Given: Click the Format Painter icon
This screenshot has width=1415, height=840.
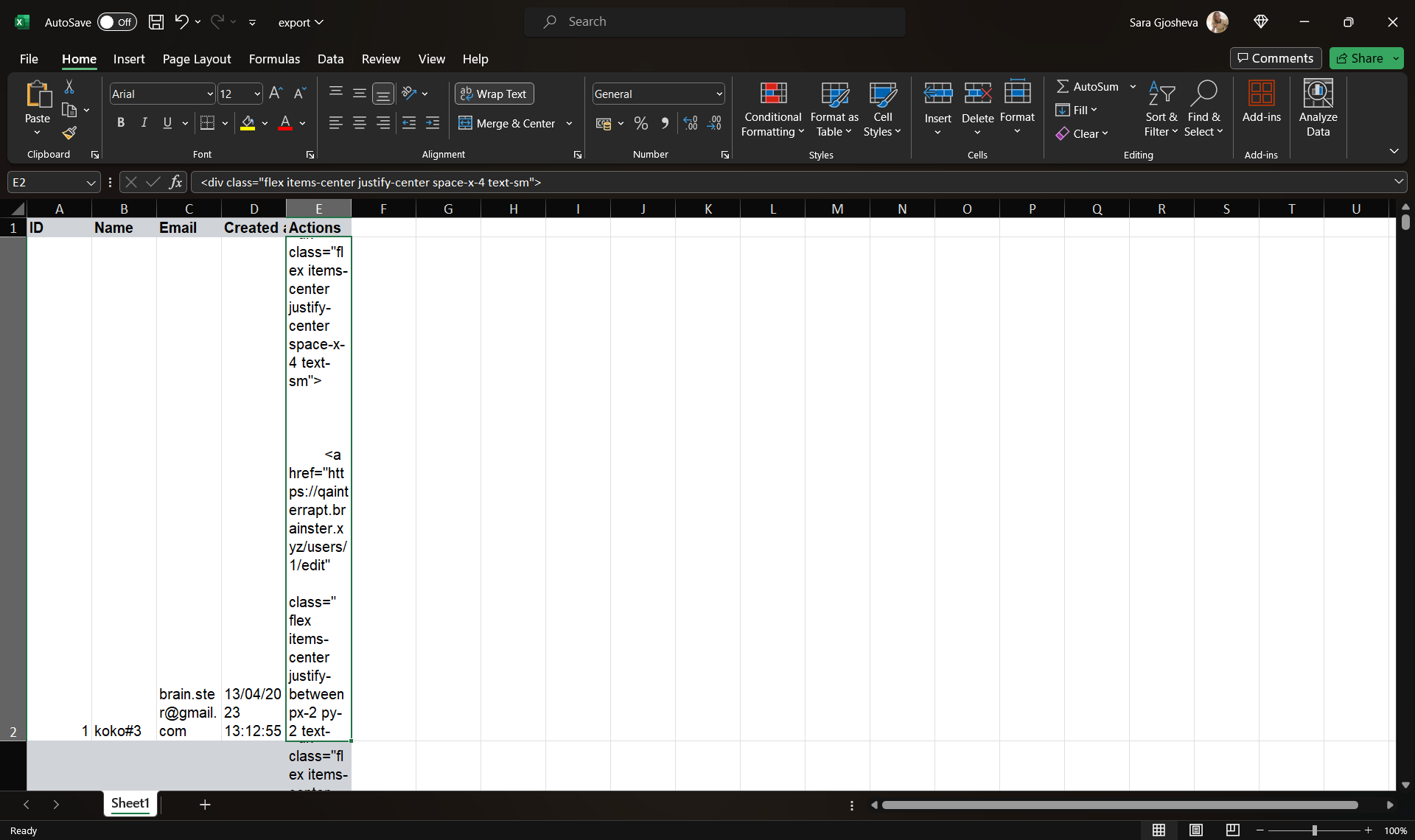Looking at the screenshot, I should point(69,133).
